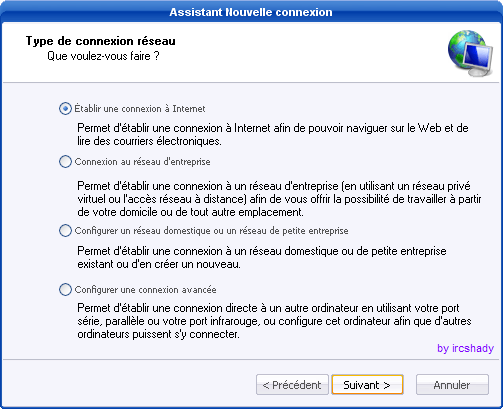Choose the Connexion au réseau d'entreprise radio circle
503x409 pixels.
click(65, 162)
